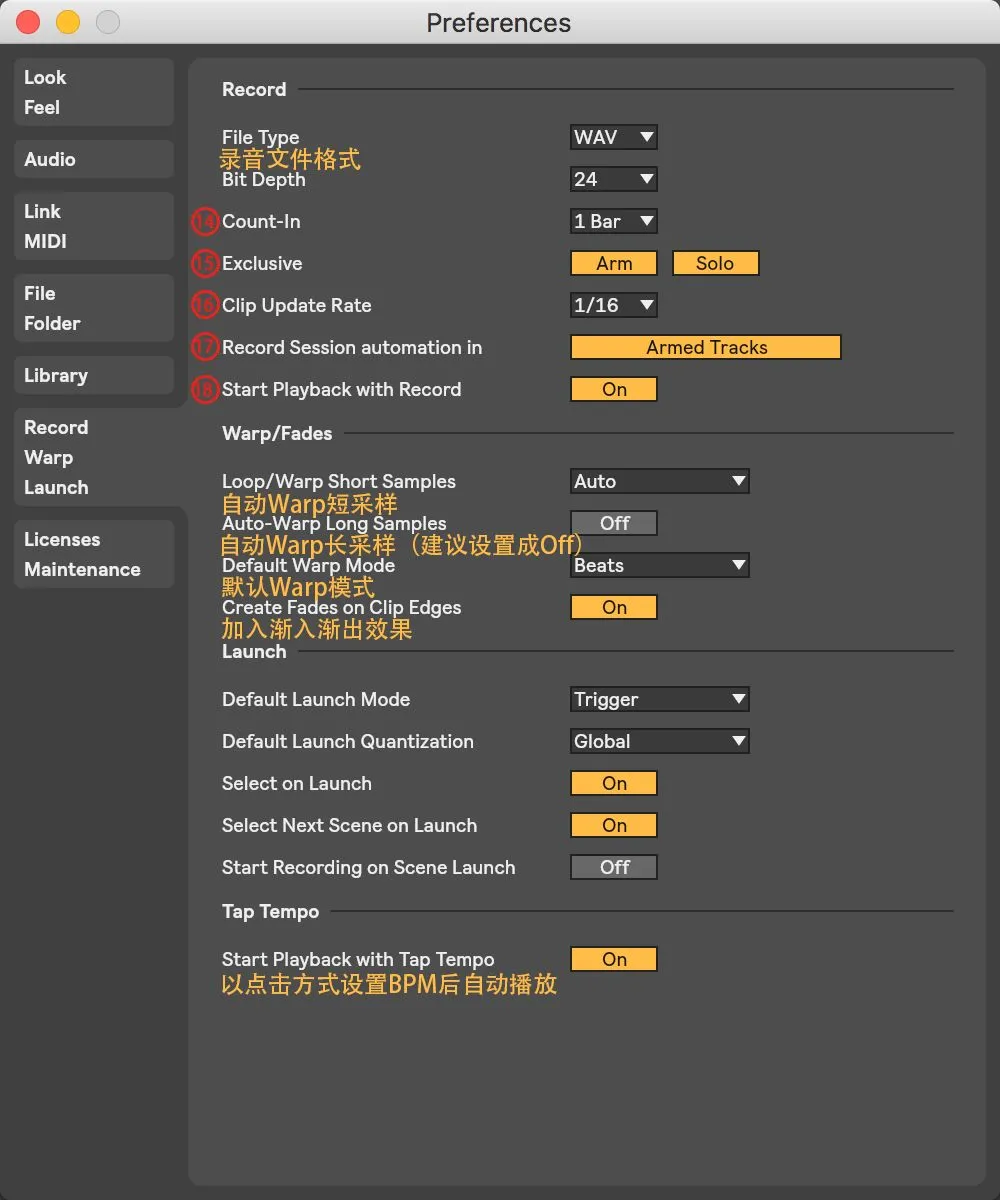Click the Start Playback with Tap Tempo label

(358, 959)
